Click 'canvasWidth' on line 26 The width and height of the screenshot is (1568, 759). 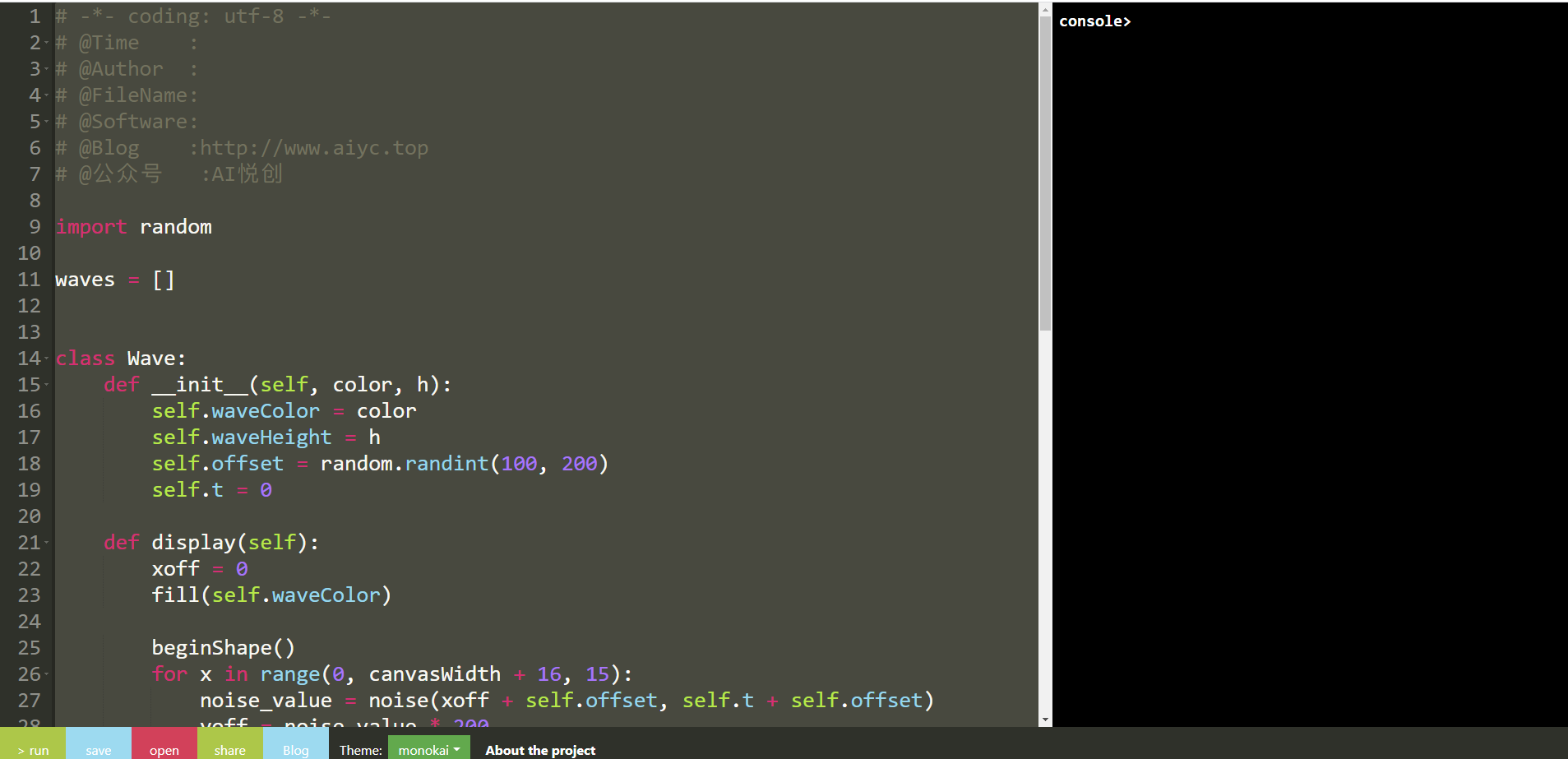[x=434, y=674]
